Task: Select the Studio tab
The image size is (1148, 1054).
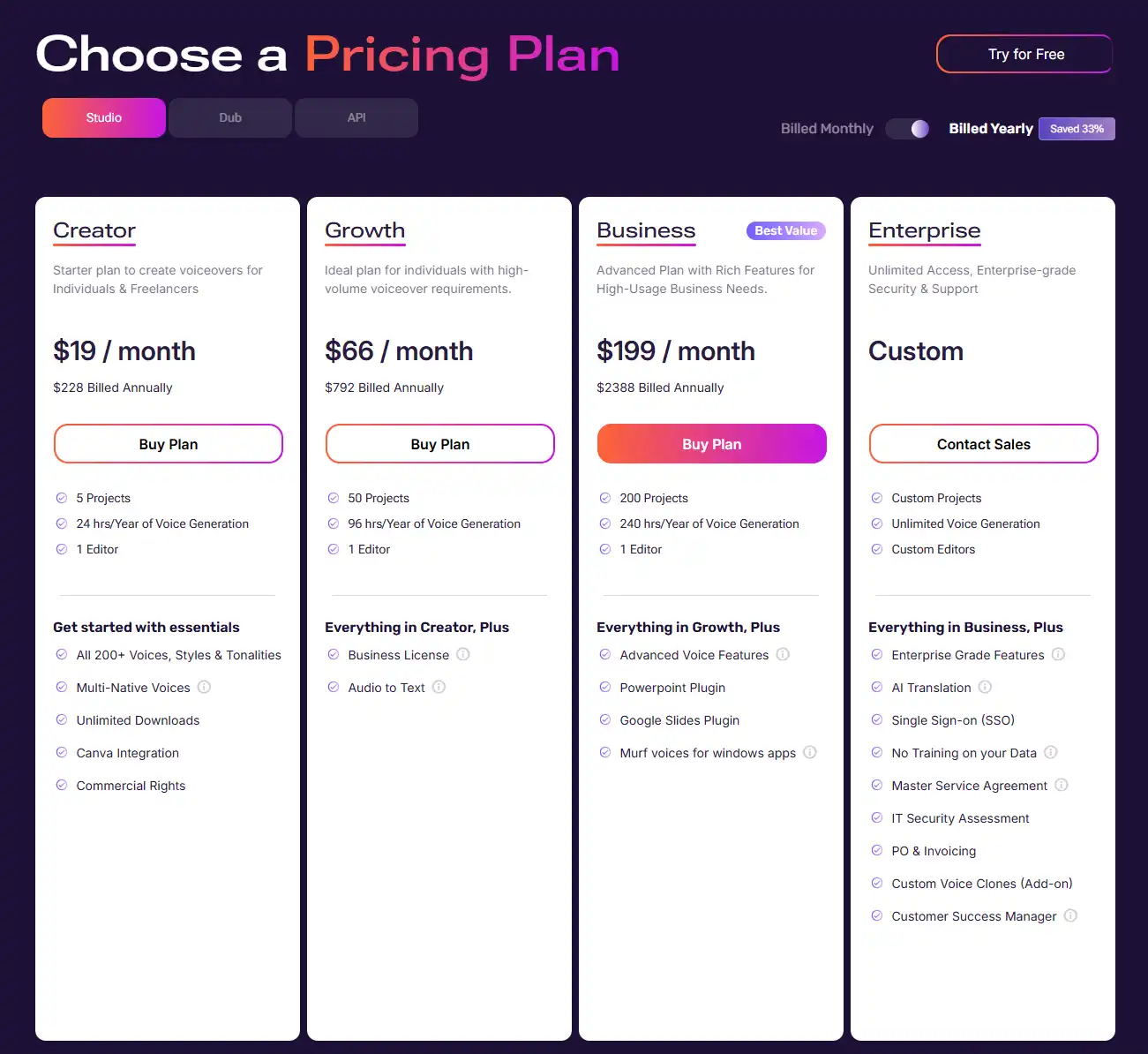Action: pyautogui.click(x=103, y=117)
